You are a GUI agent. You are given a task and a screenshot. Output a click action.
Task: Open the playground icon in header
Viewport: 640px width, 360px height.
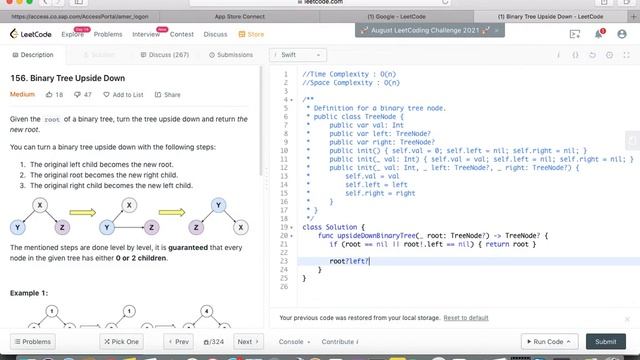click(575, 34)
